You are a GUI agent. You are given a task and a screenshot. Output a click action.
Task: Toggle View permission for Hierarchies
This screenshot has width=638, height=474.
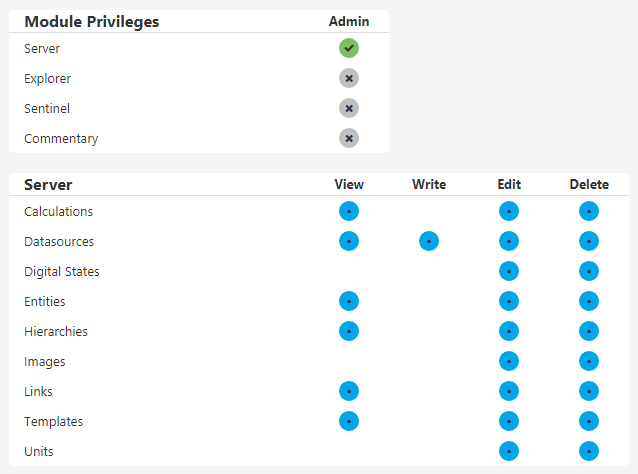[x=349, y=331]
